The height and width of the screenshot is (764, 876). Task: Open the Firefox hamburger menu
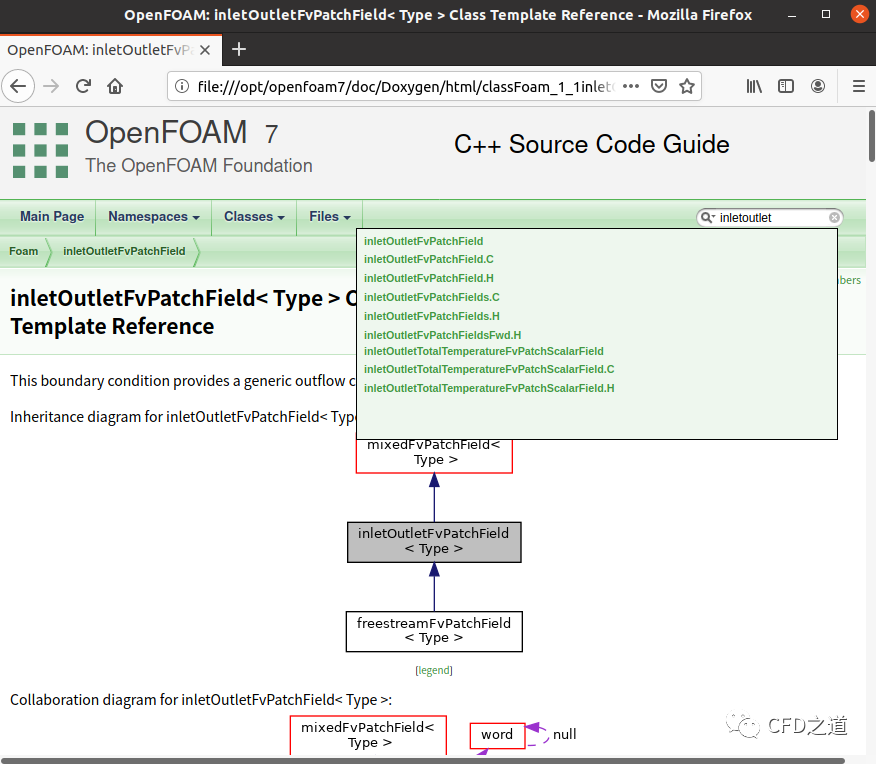858,86
